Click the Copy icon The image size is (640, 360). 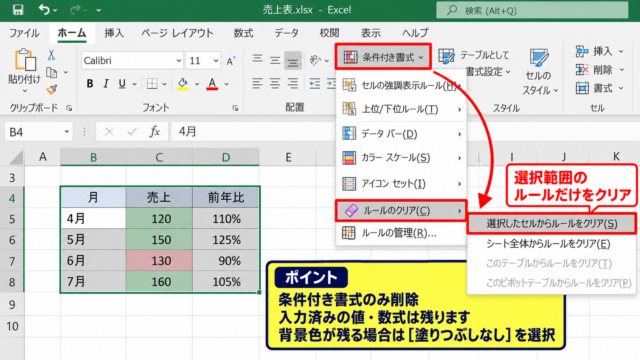click(x=51, y=73)
